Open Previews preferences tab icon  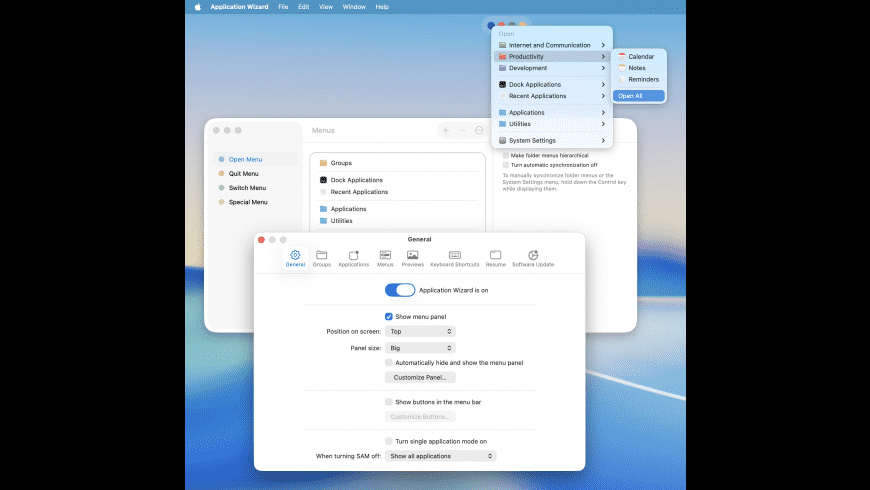point(412,255)
